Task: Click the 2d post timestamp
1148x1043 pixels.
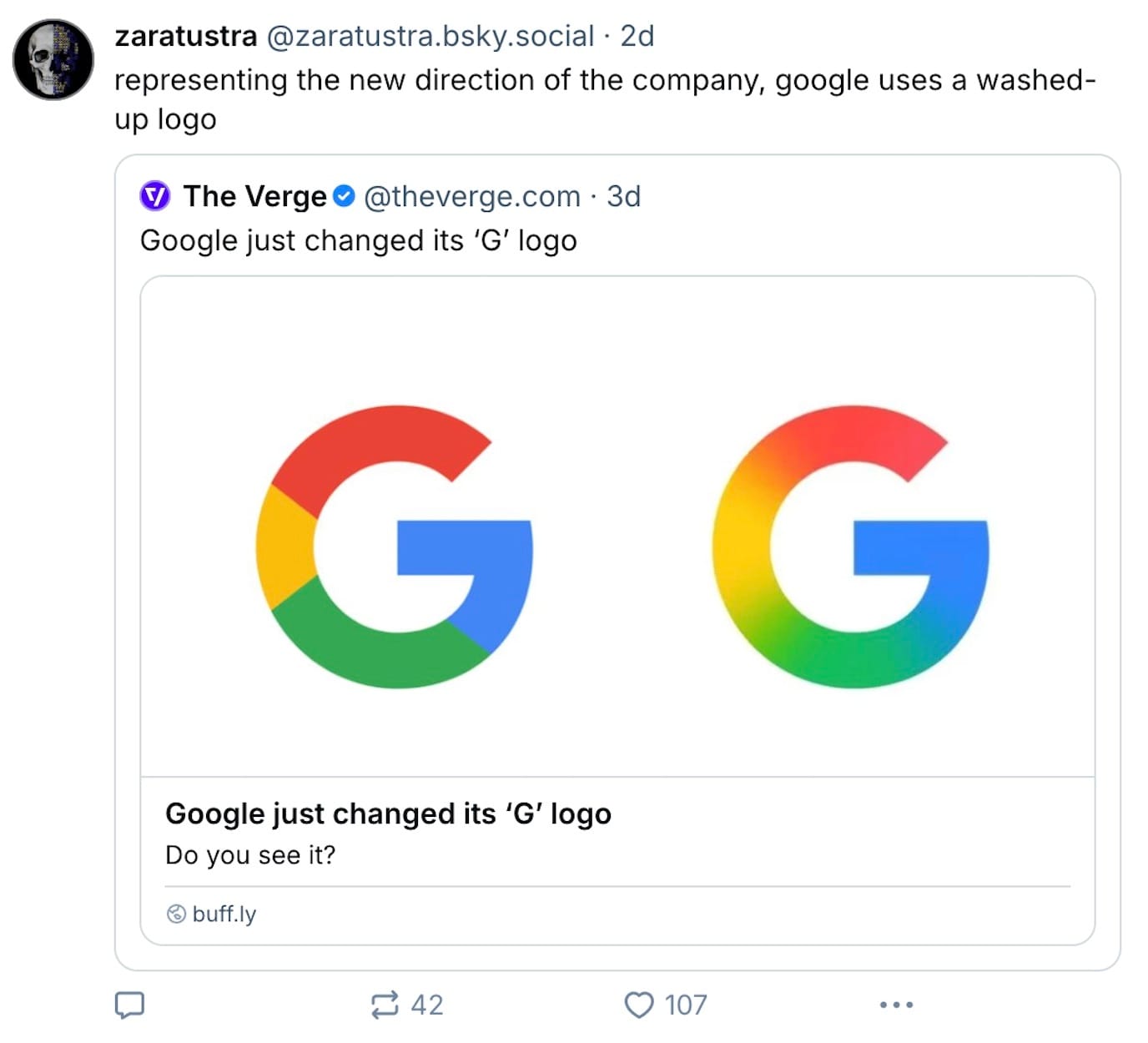Action: click(x=637, y=36)
